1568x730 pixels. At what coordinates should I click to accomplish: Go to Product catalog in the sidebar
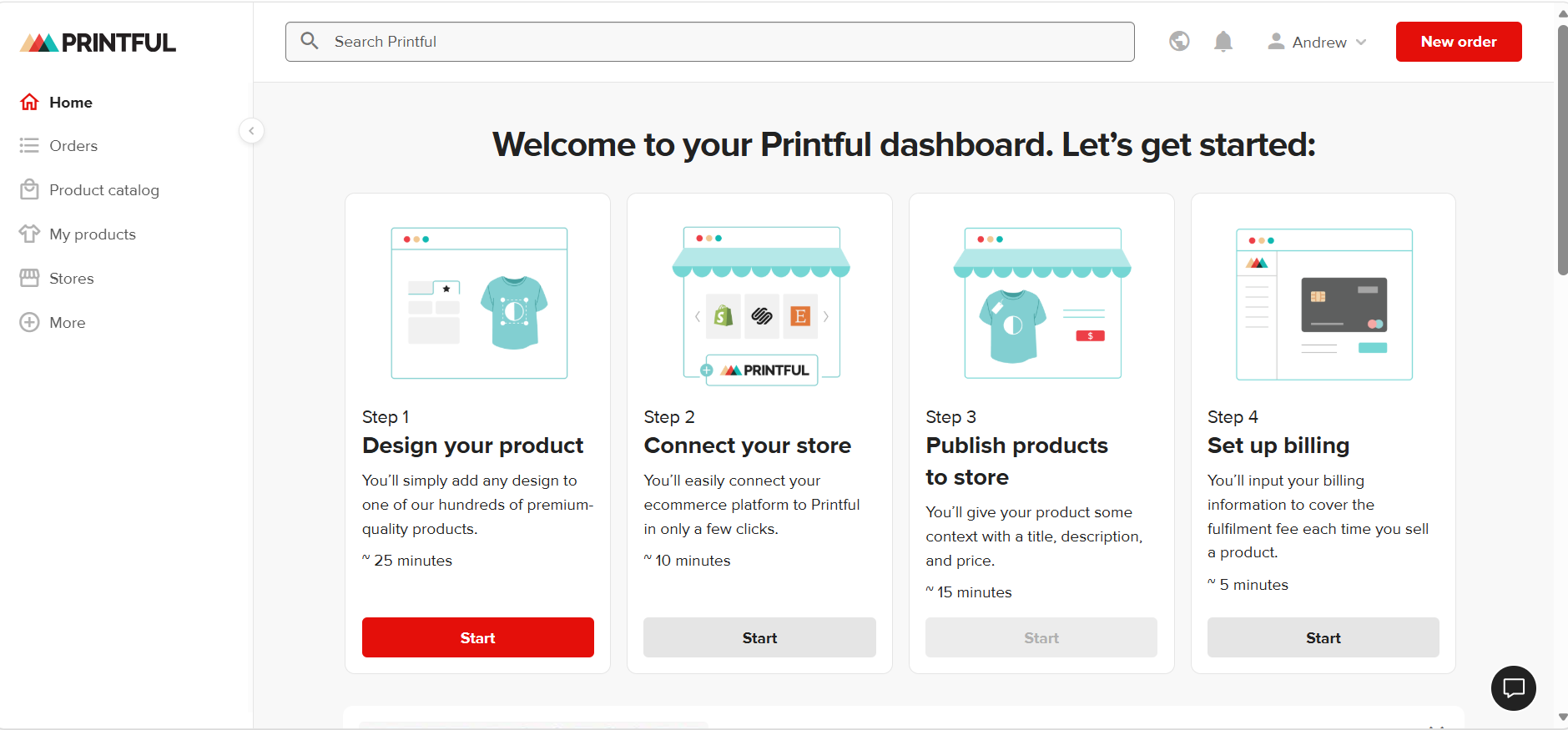point(89,189)
